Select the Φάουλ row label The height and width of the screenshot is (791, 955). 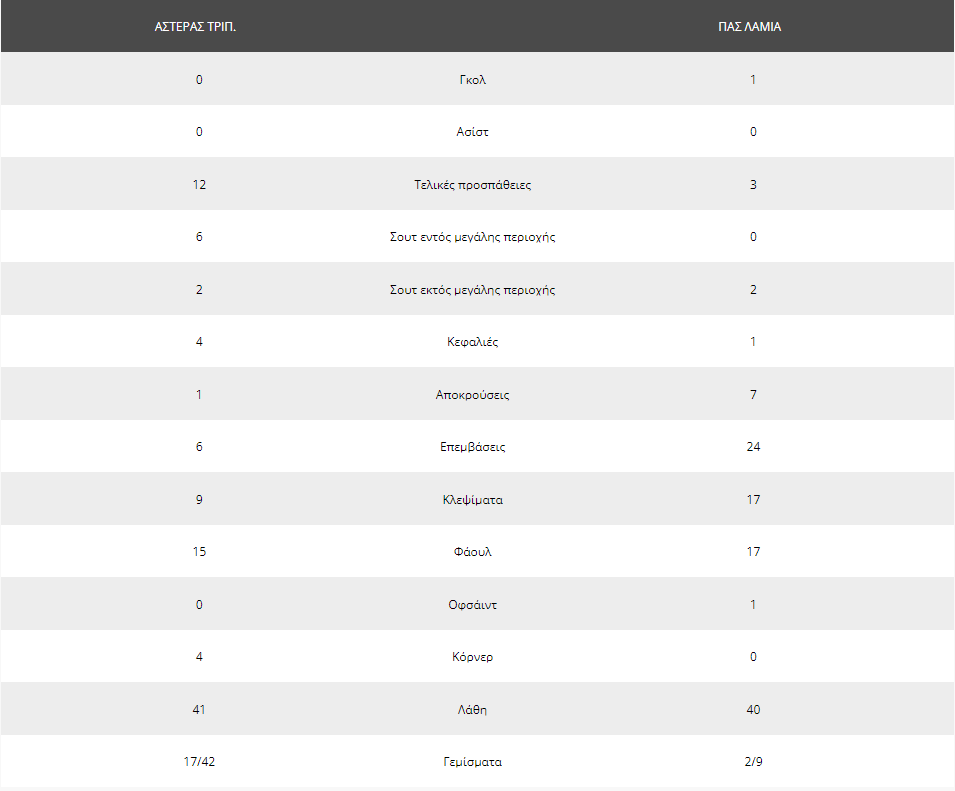[x=473, y=552]
